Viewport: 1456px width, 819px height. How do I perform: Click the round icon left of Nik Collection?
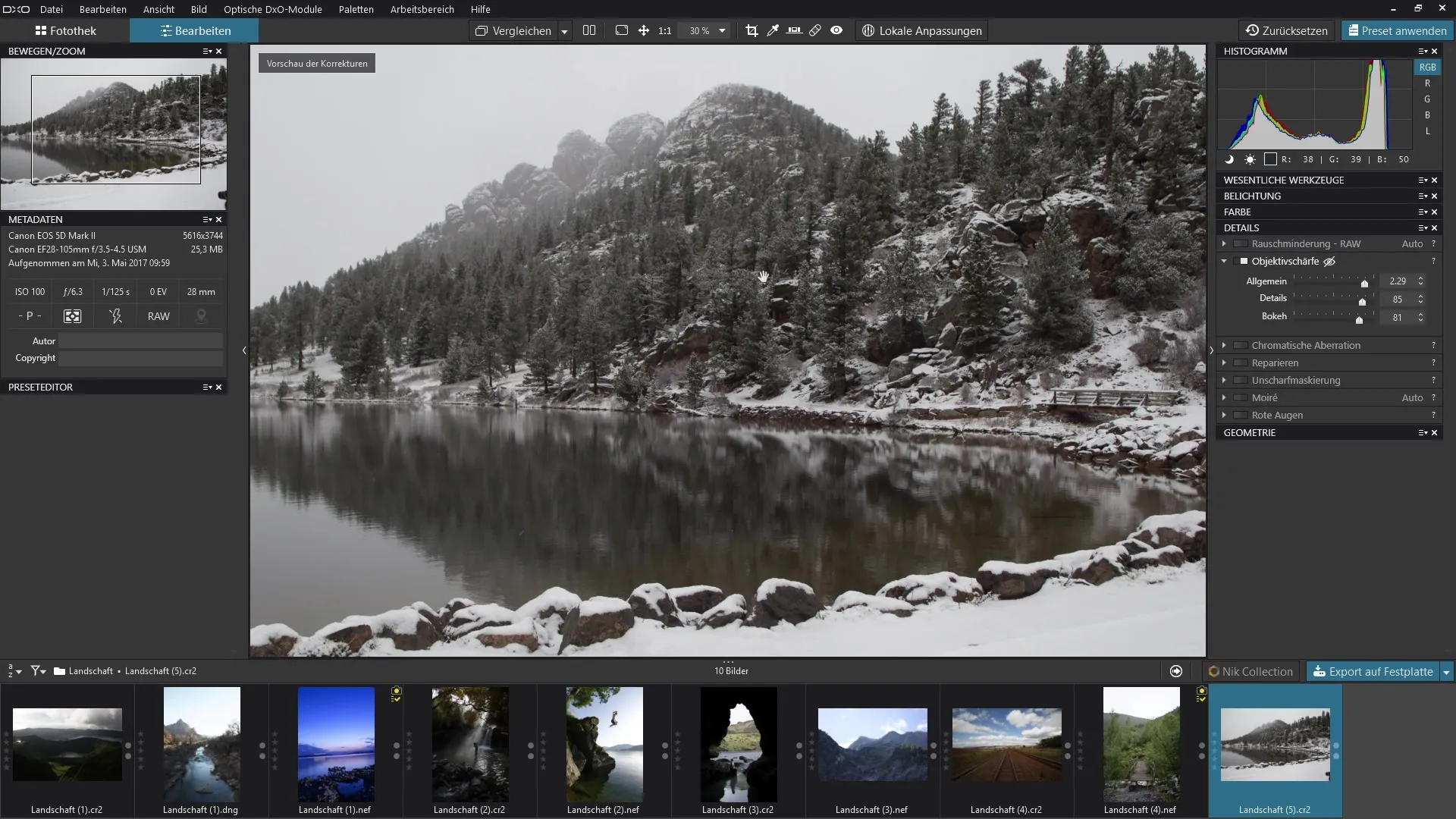tap(1176, 671)
